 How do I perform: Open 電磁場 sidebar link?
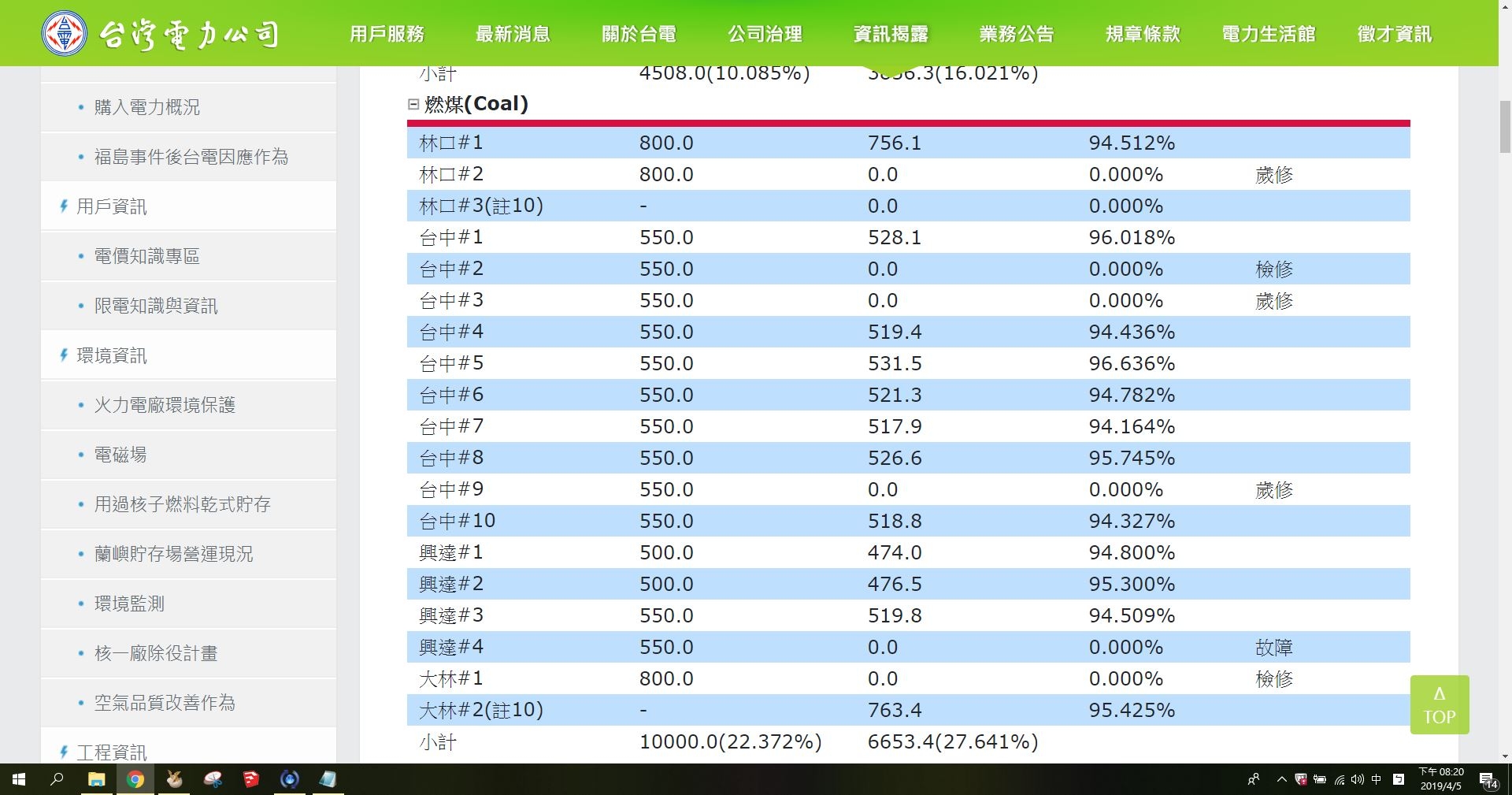click(120, 455)
